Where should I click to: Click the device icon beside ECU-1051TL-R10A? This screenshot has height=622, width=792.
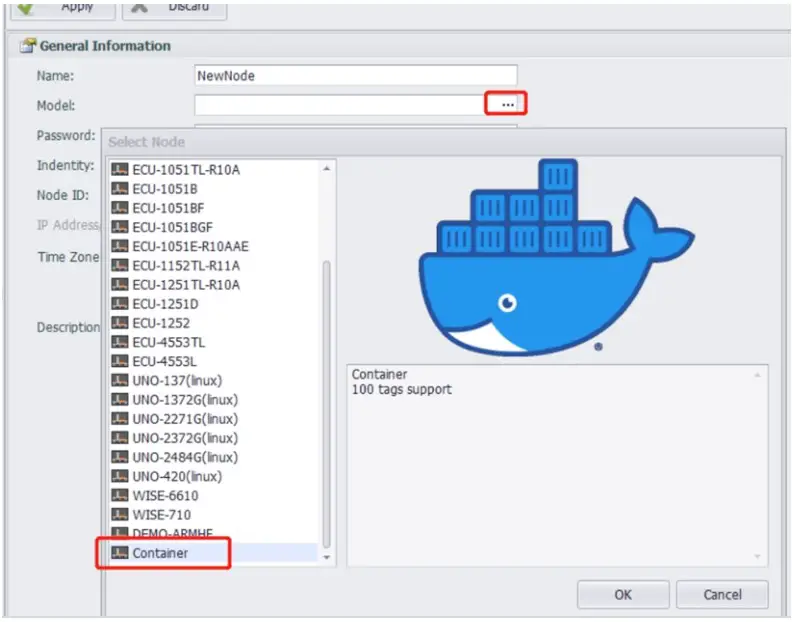[120, 169]
